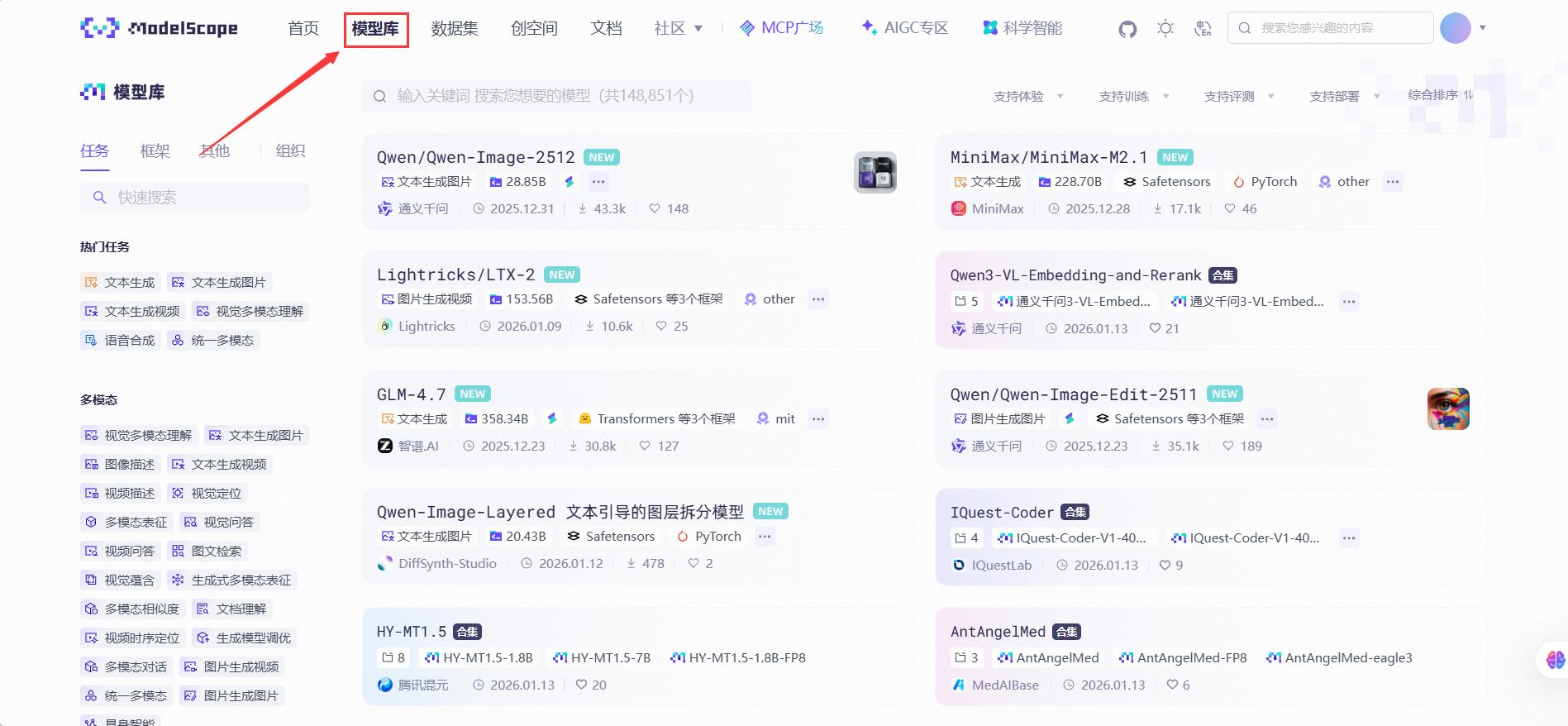1568x726 pixels.
Task: Expand more items on Qwen3-VL-Embedding-and-Rerank card
Action: point(1349,302)
